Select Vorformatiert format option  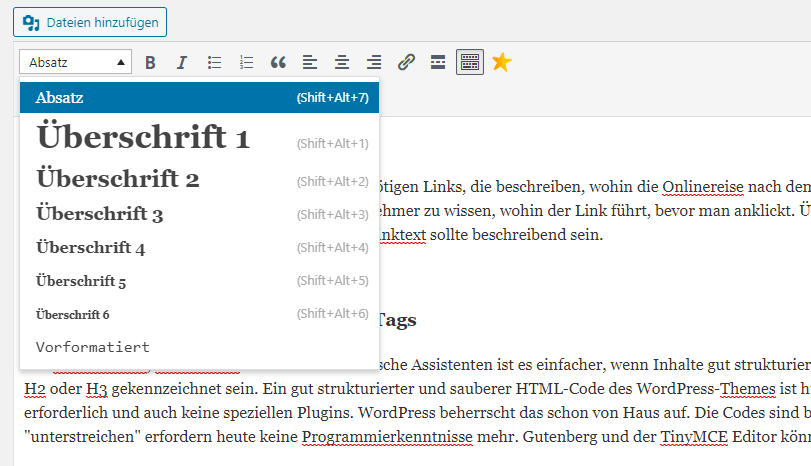[200, 347]
